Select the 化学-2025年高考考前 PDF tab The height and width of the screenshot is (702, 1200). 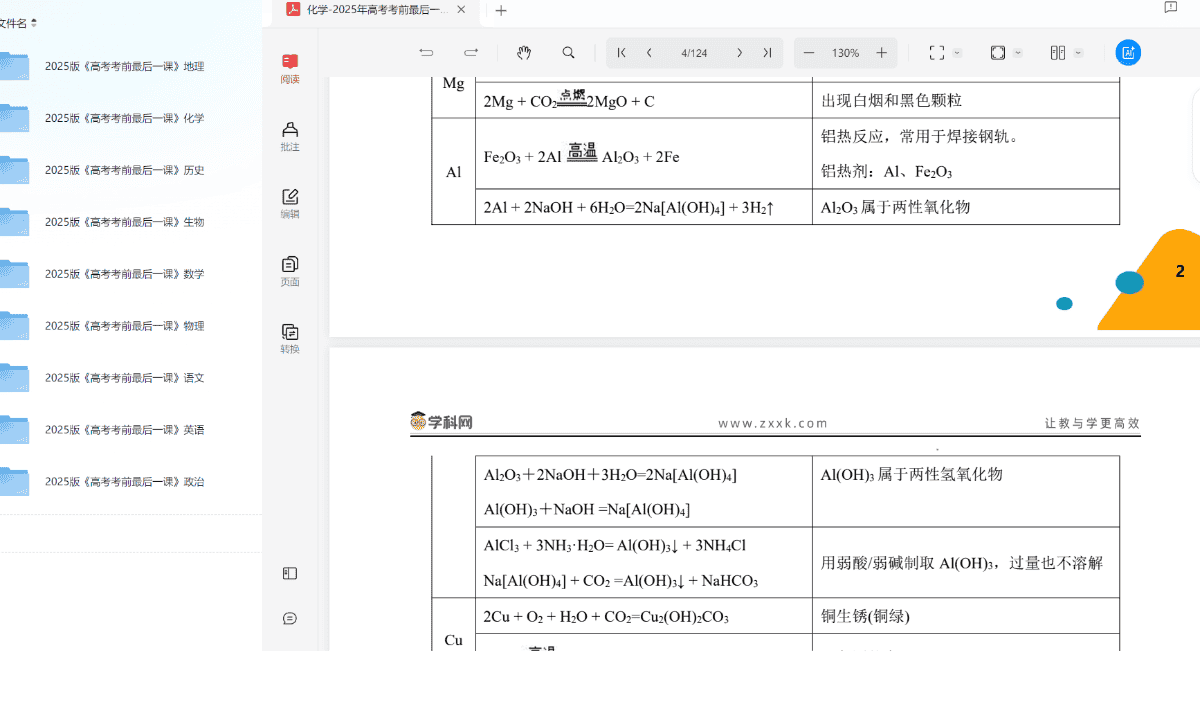click(x=370, y=10)
